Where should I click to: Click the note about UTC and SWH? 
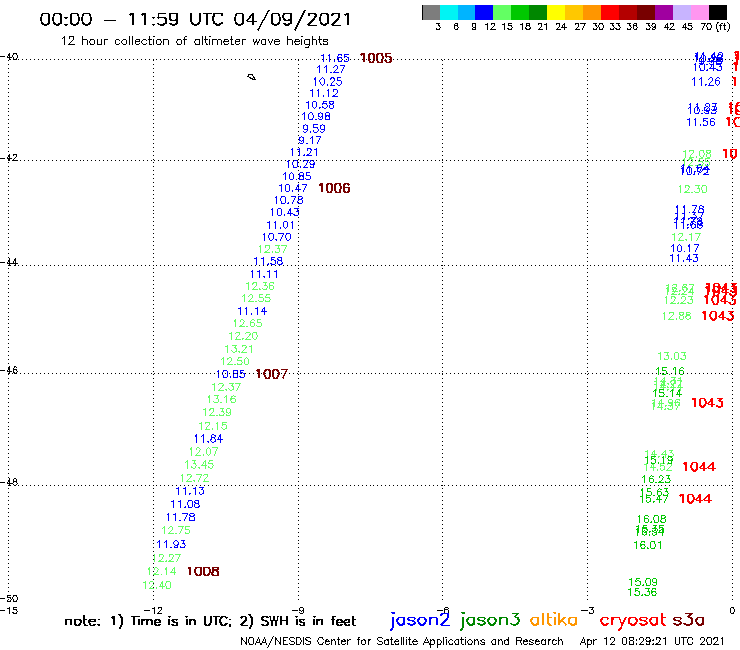pyautogui.click(x=210, y=621)
